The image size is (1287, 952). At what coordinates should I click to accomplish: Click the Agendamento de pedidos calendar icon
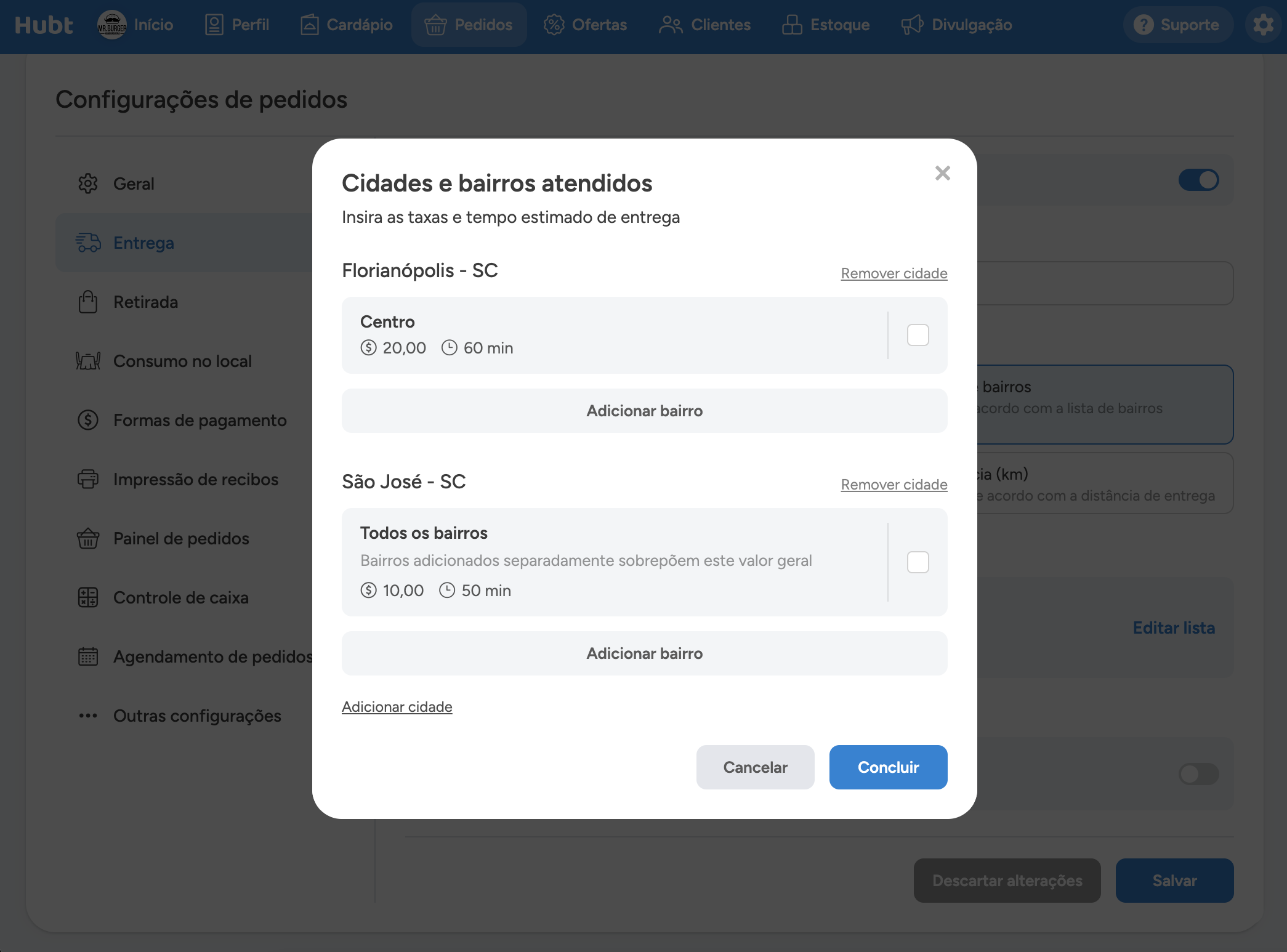coord(88,656)
